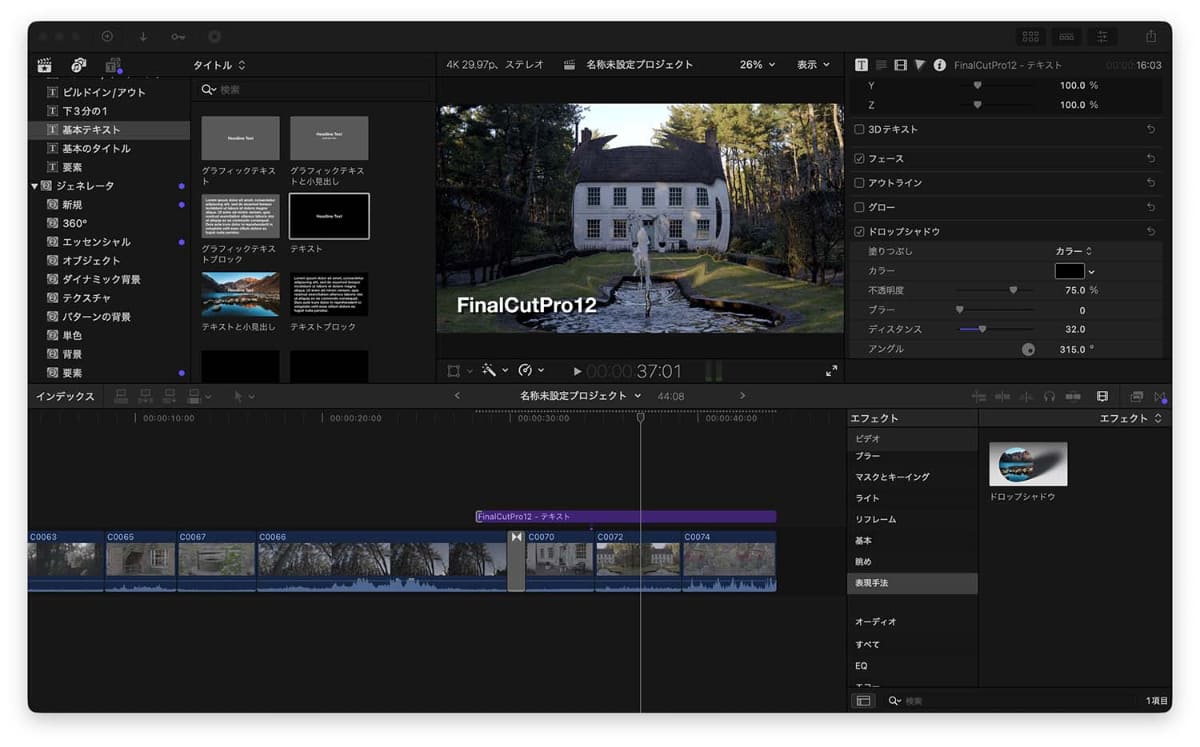Toggle the inspector sliders button in toolbar
The width and height of the screenshot is (1200, 747).
pos(1103,37)
